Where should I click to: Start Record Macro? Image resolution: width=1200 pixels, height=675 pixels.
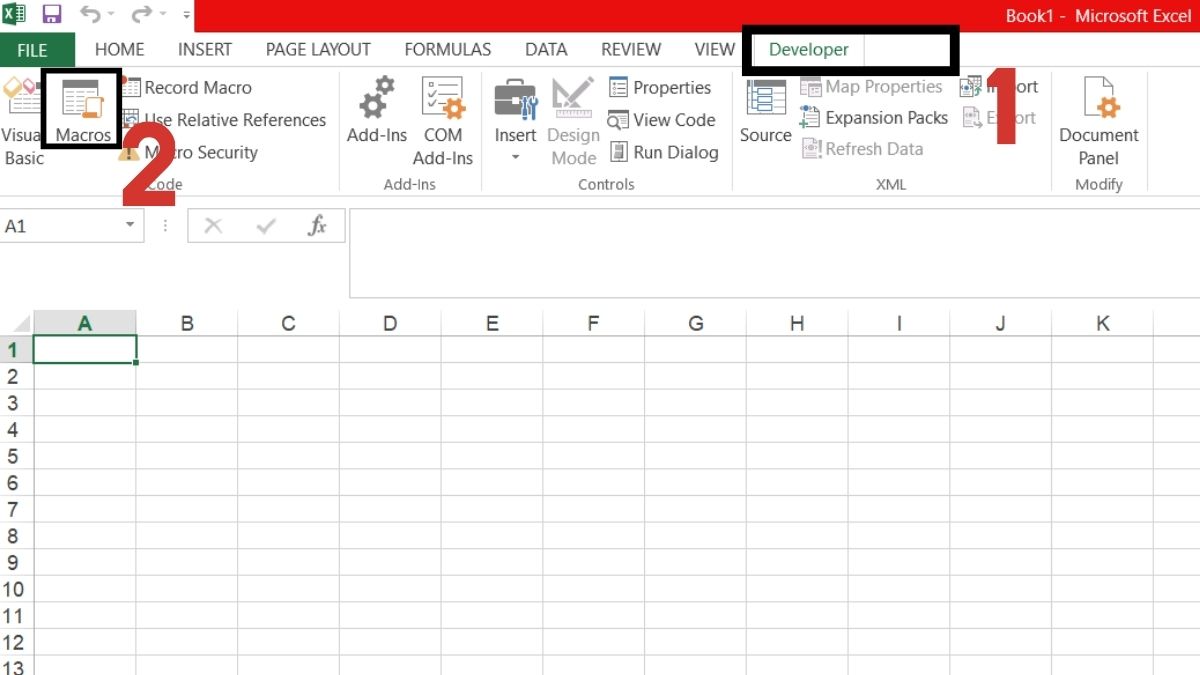point(187,88)
